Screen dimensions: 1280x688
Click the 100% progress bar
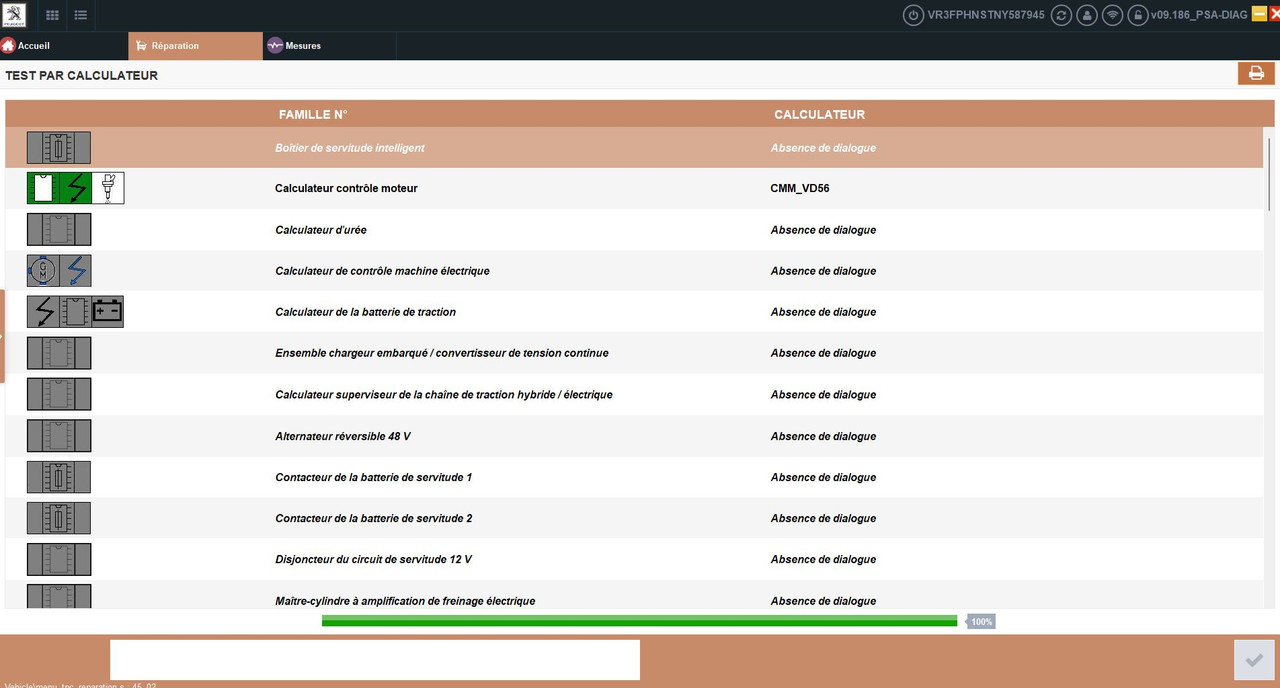tap(639, 621)
